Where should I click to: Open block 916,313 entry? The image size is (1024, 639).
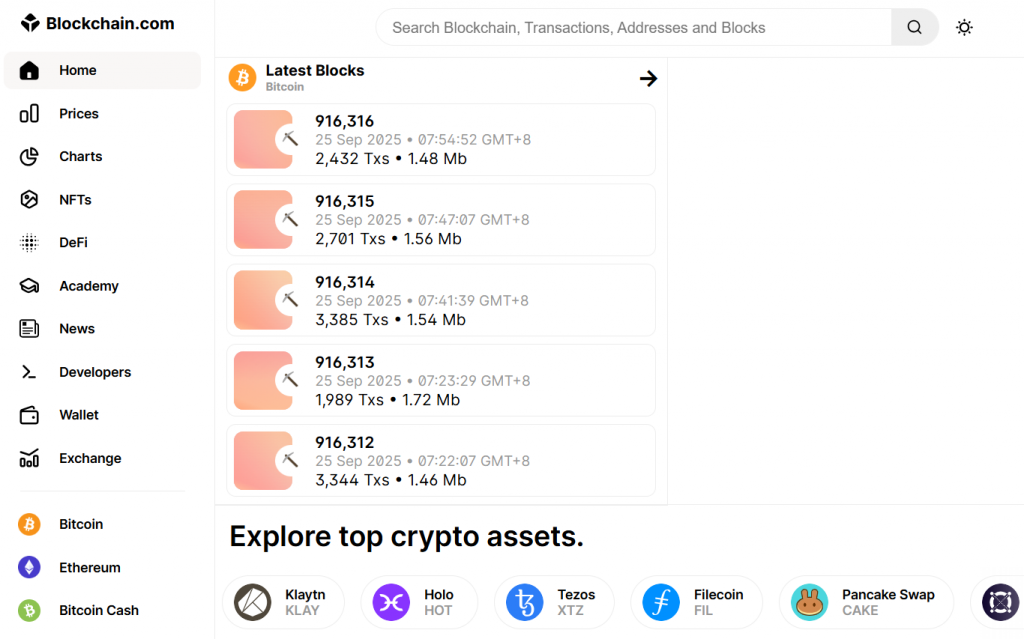(x=440, y=381)
